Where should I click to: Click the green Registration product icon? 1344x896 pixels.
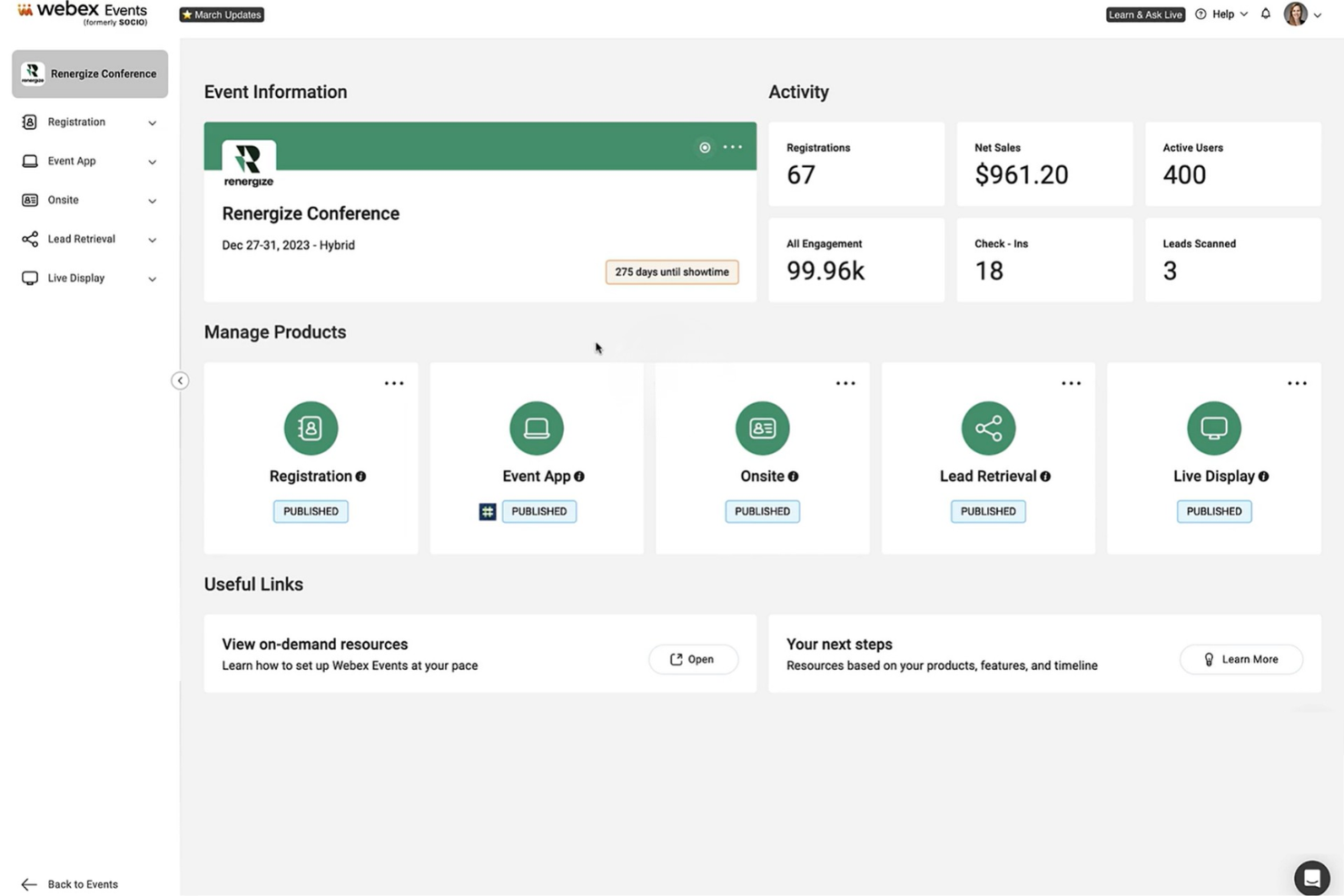[311, 428]
